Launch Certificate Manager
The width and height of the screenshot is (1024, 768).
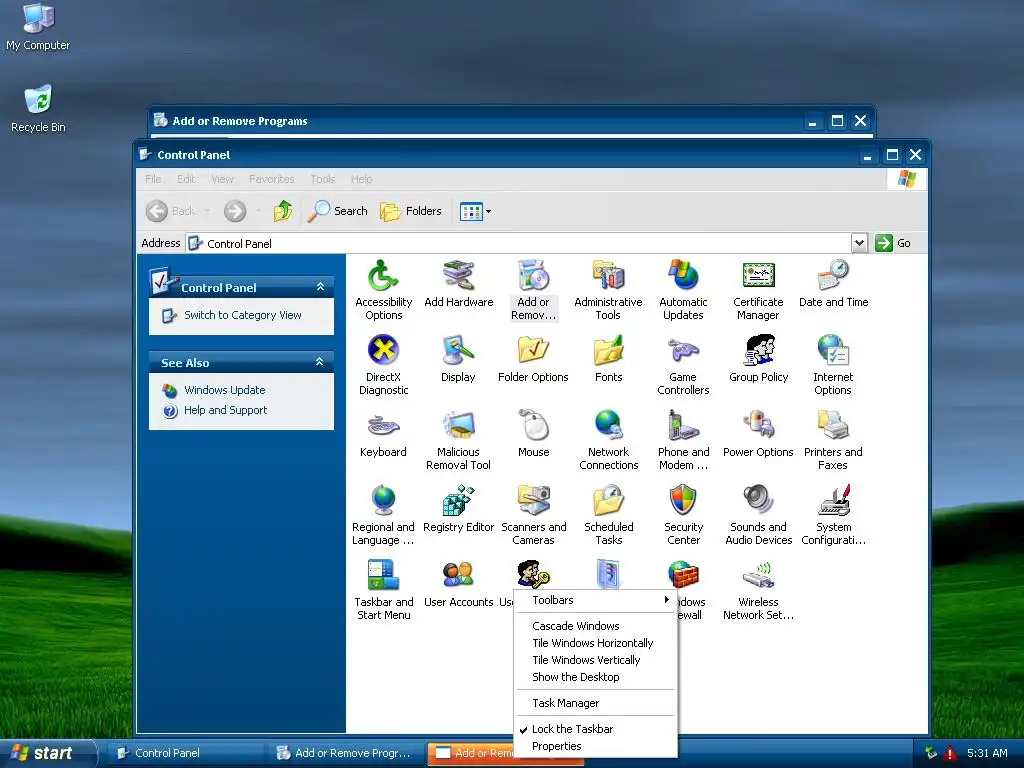[x=758, y=291]
